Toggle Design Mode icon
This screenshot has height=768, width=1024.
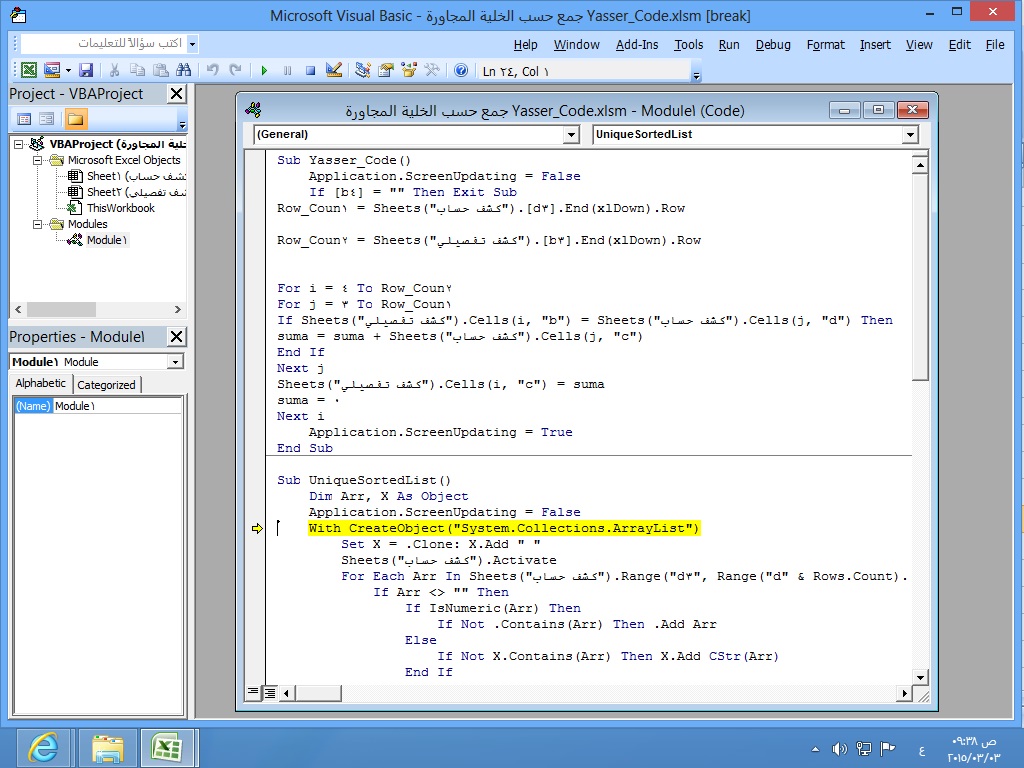(334, 71)
